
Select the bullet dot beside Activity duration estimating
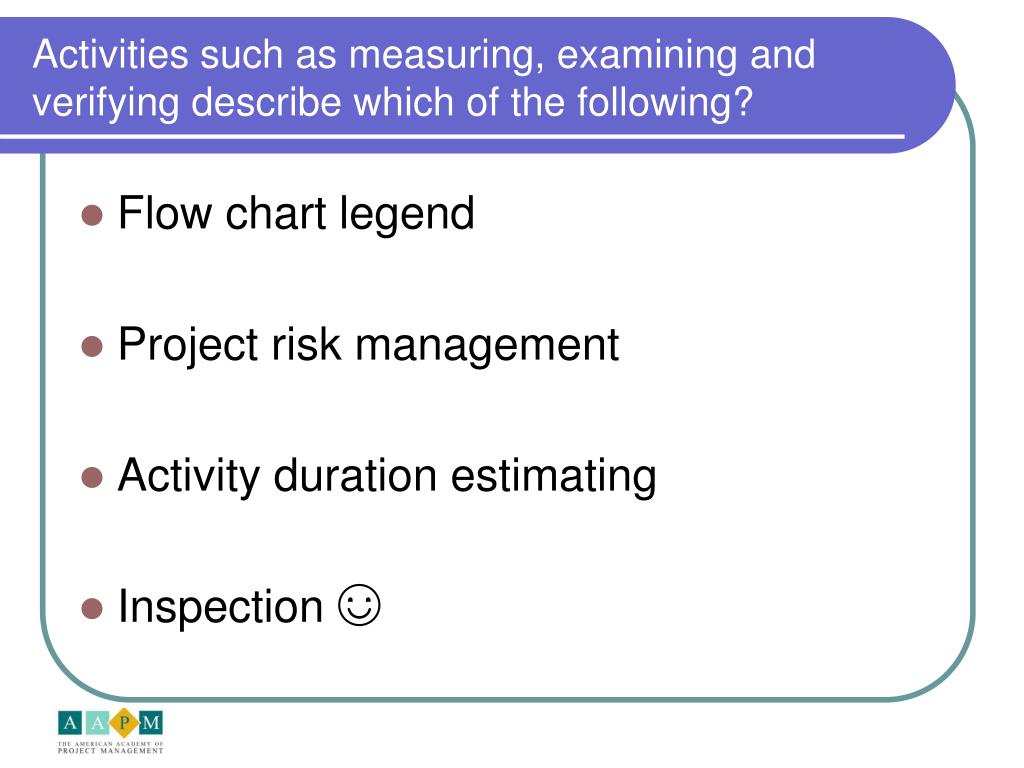click(92, 477)
